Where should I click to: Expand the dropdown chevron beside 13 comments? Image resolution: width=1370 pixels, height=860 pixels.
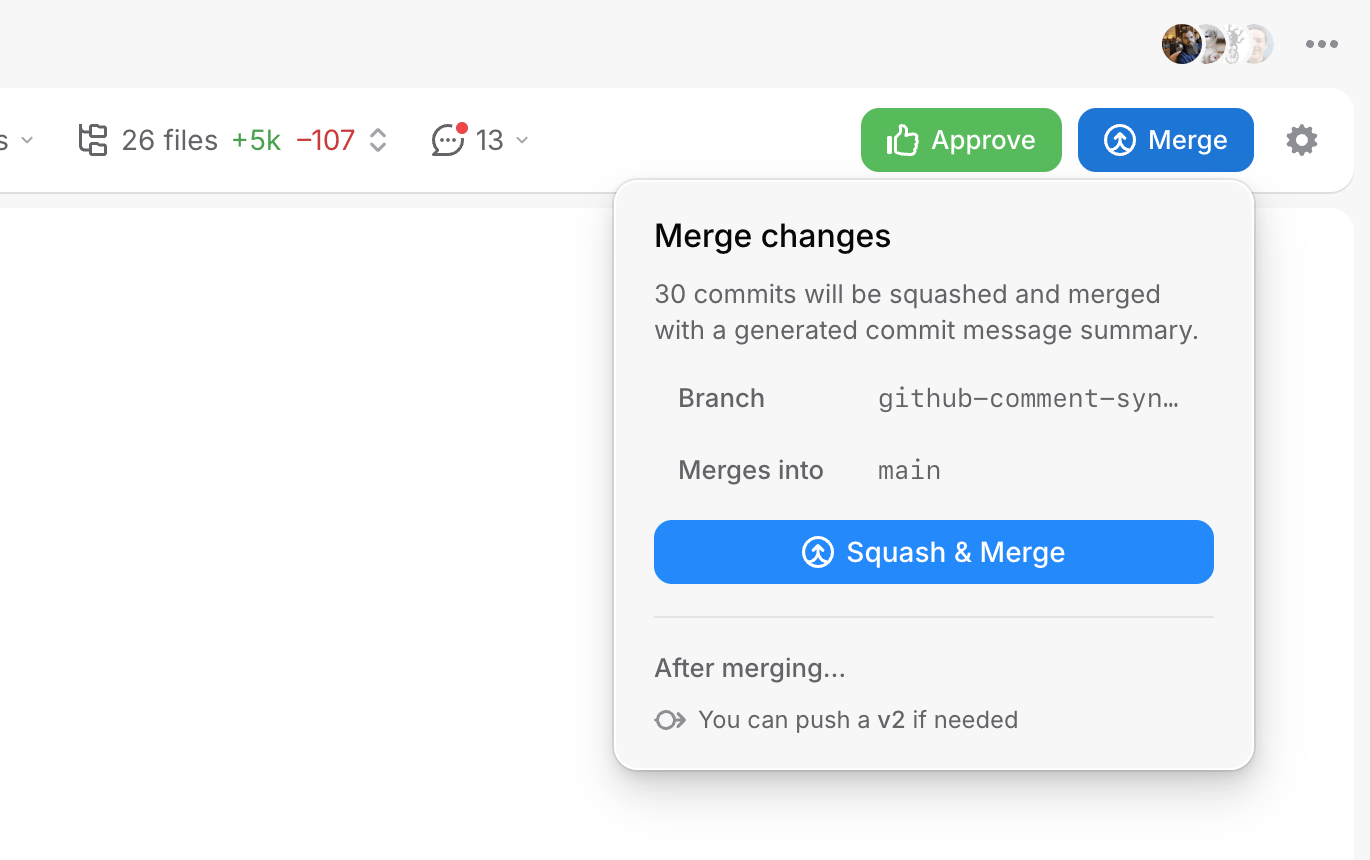pos(522,140)
